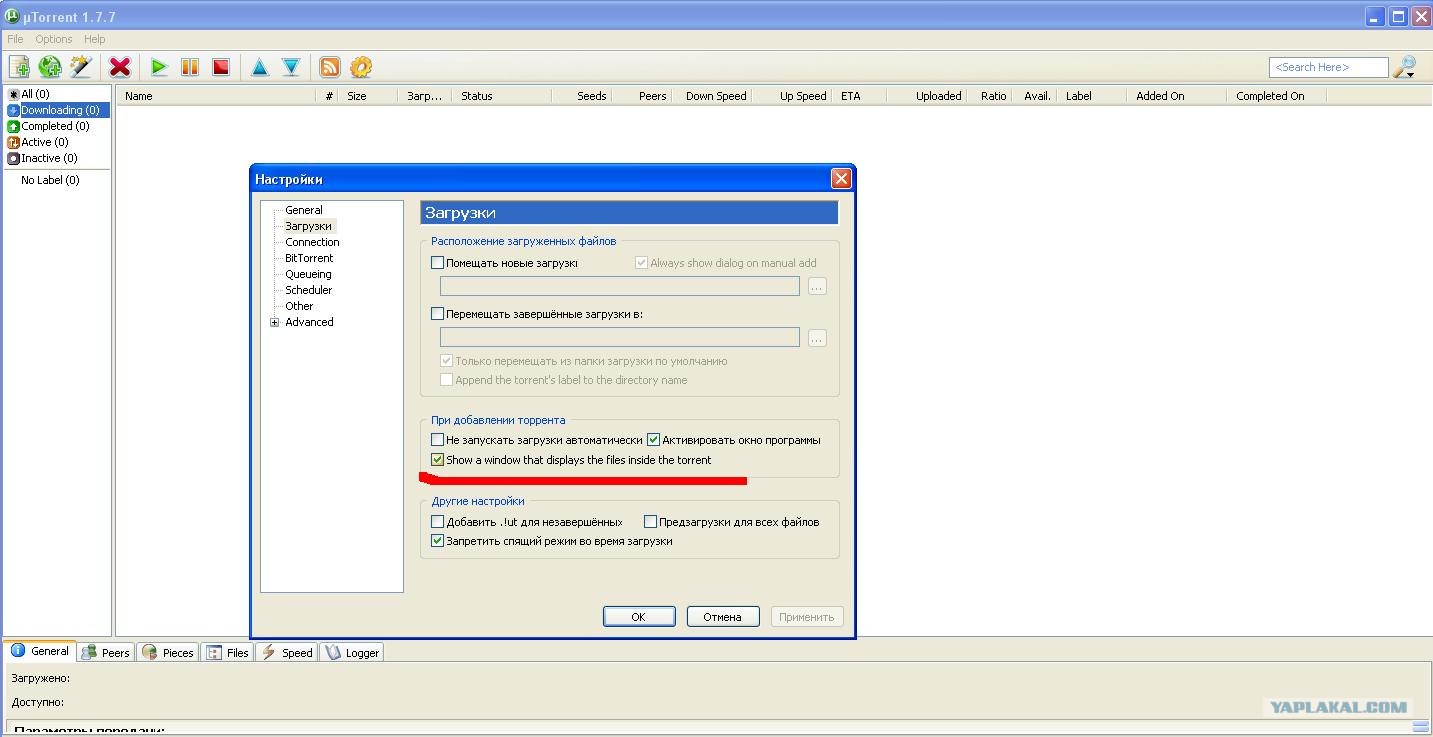Sort by the Label column header
Viewport: 1433px width, 737px height.
click(1091, 96)
